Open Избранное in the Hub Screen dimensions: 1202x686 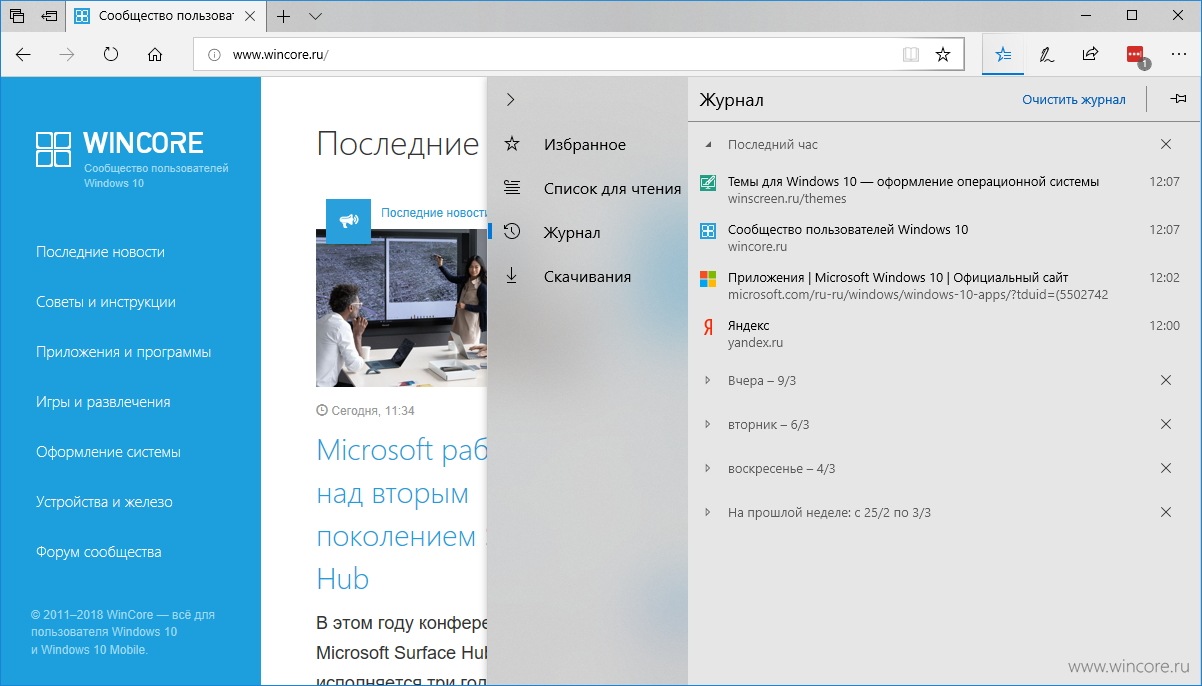(x=587, y=145)
